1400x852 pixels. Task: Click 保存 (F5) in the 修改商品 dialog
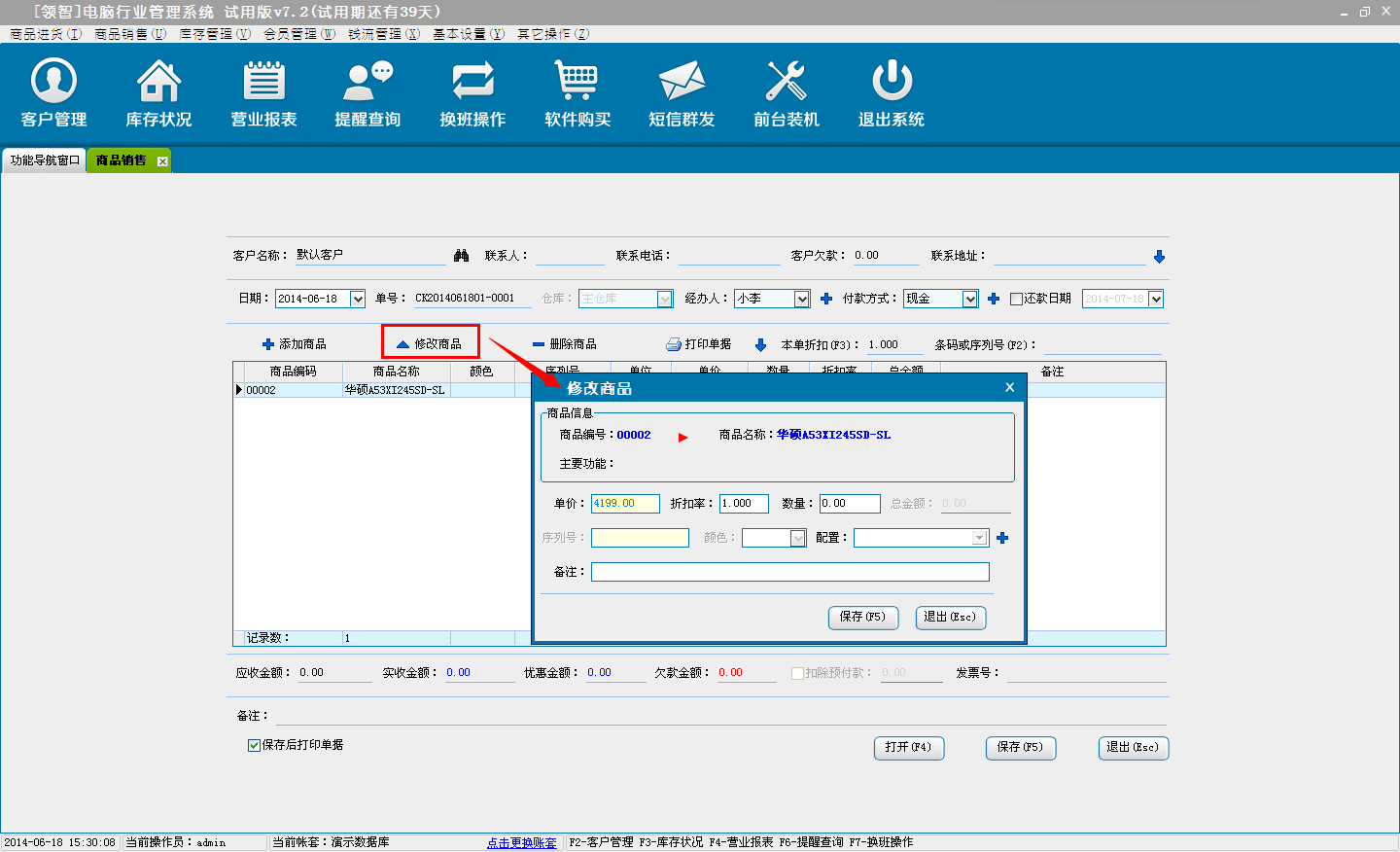click(x=862, y=618)
